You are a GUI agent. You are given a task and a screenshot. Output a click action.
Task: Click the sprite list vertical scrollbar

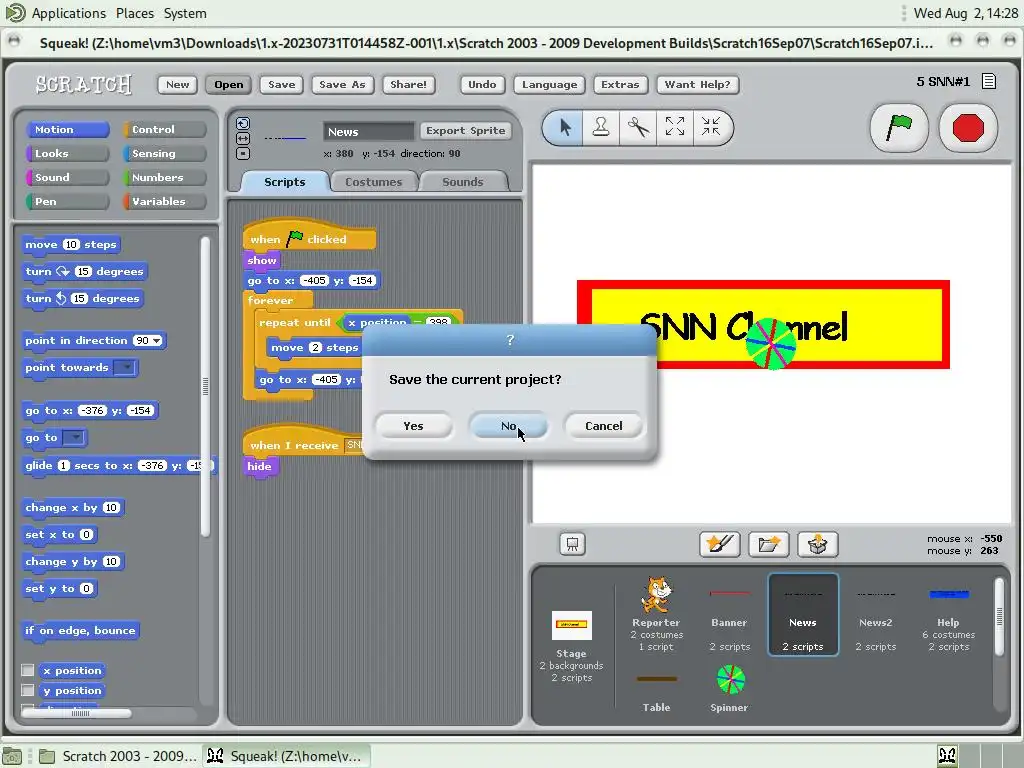click(x=999, y=616)
